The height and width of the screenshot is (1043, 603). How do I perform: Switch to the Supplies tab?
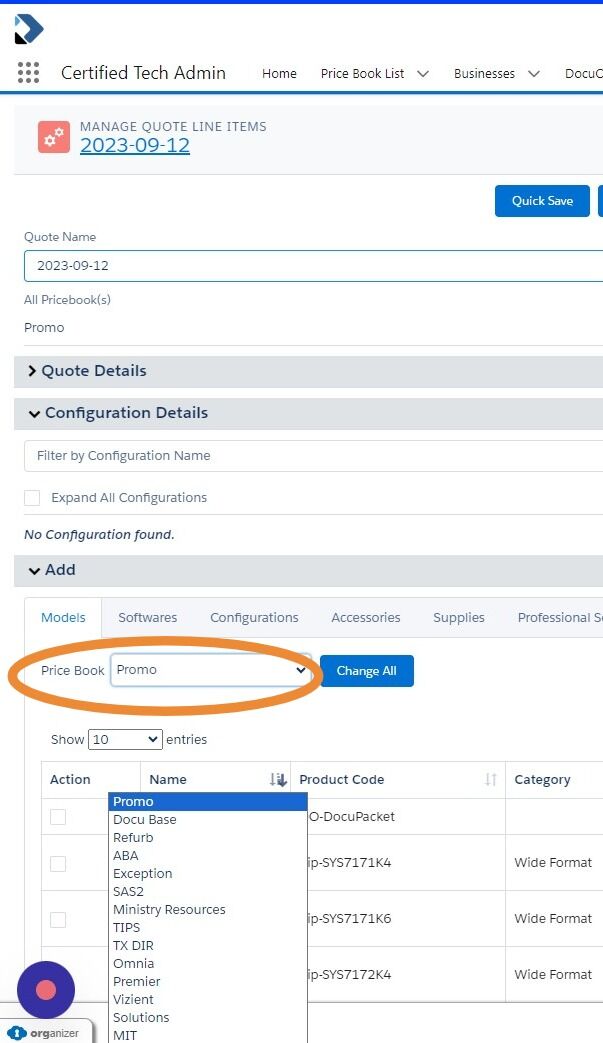point(459,618)
